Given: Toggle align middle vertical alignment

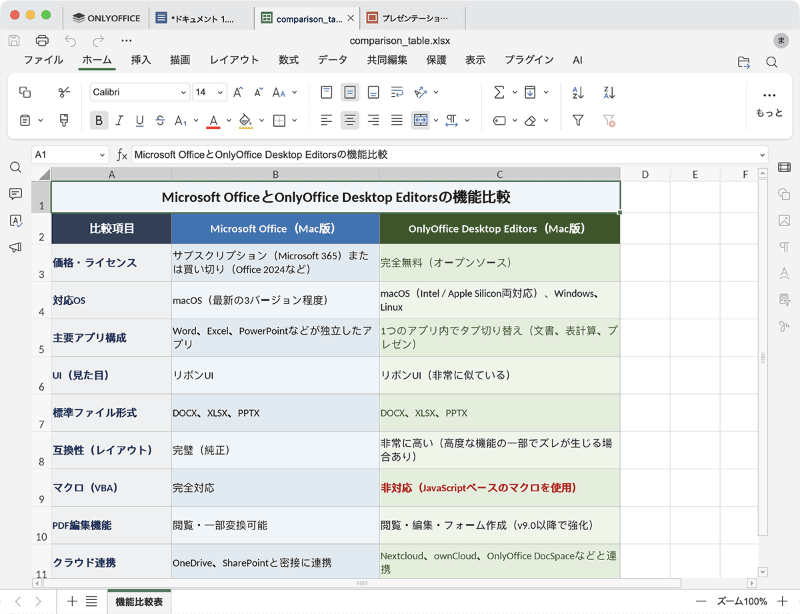Looking at the screenshot, I should pyautogui.click(x=349, y=92).
